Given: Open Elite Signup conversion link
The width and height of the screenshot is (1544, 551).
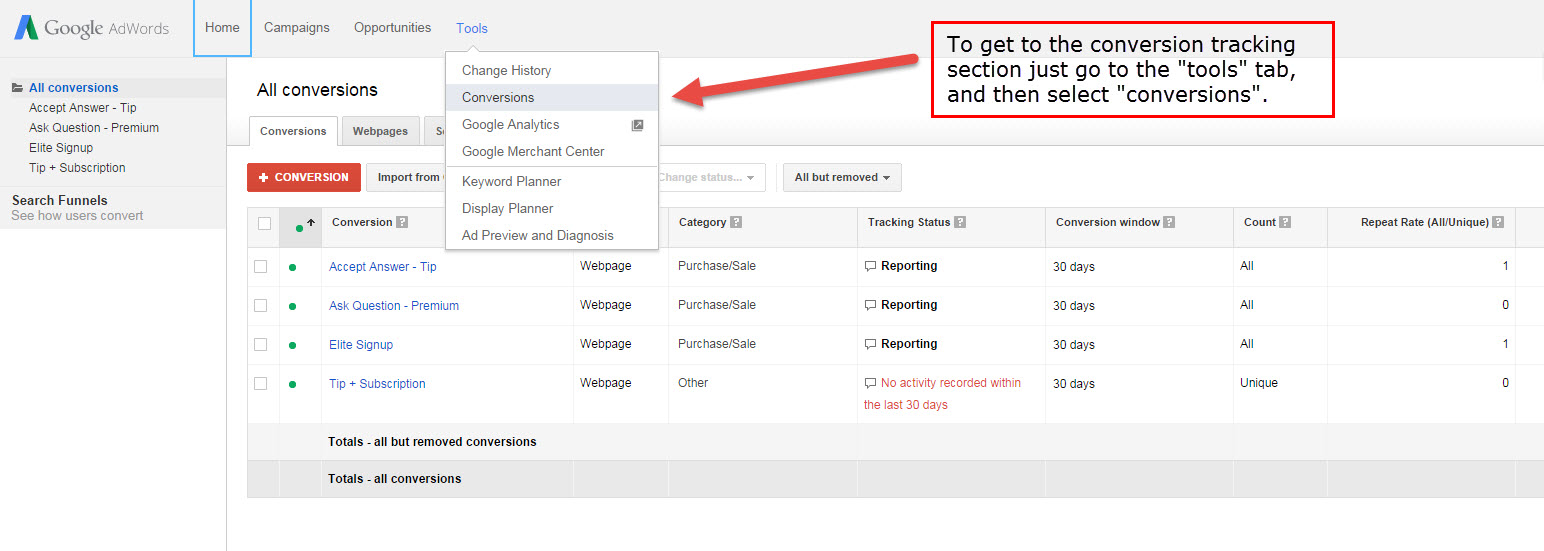Looking at the screenshot, I should 361,345.
